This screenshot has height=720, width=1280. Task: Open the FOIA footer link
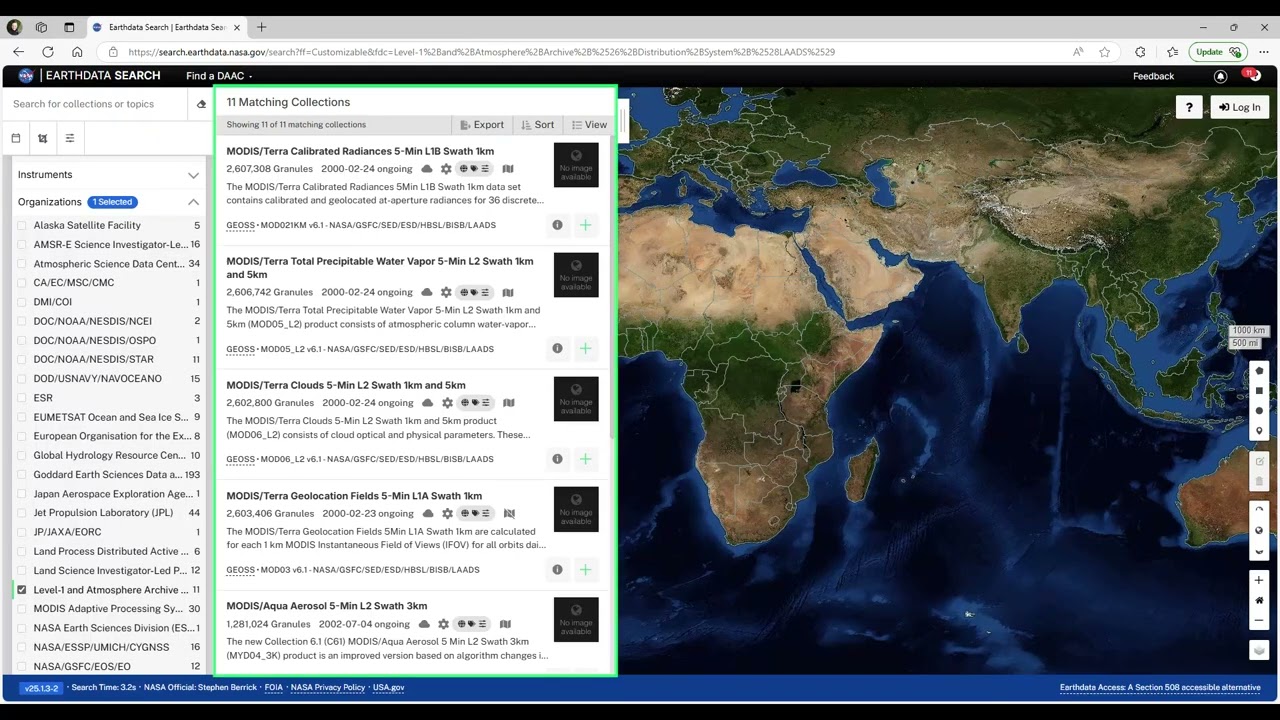[x=273, y=688]
